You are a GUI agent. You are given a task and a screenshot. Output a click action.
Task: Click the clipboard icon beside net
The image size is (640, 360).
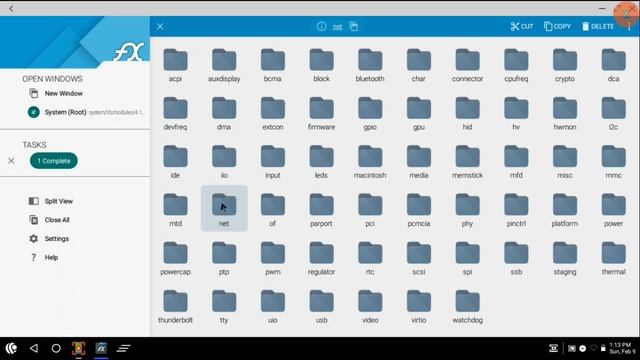[353, 27]
